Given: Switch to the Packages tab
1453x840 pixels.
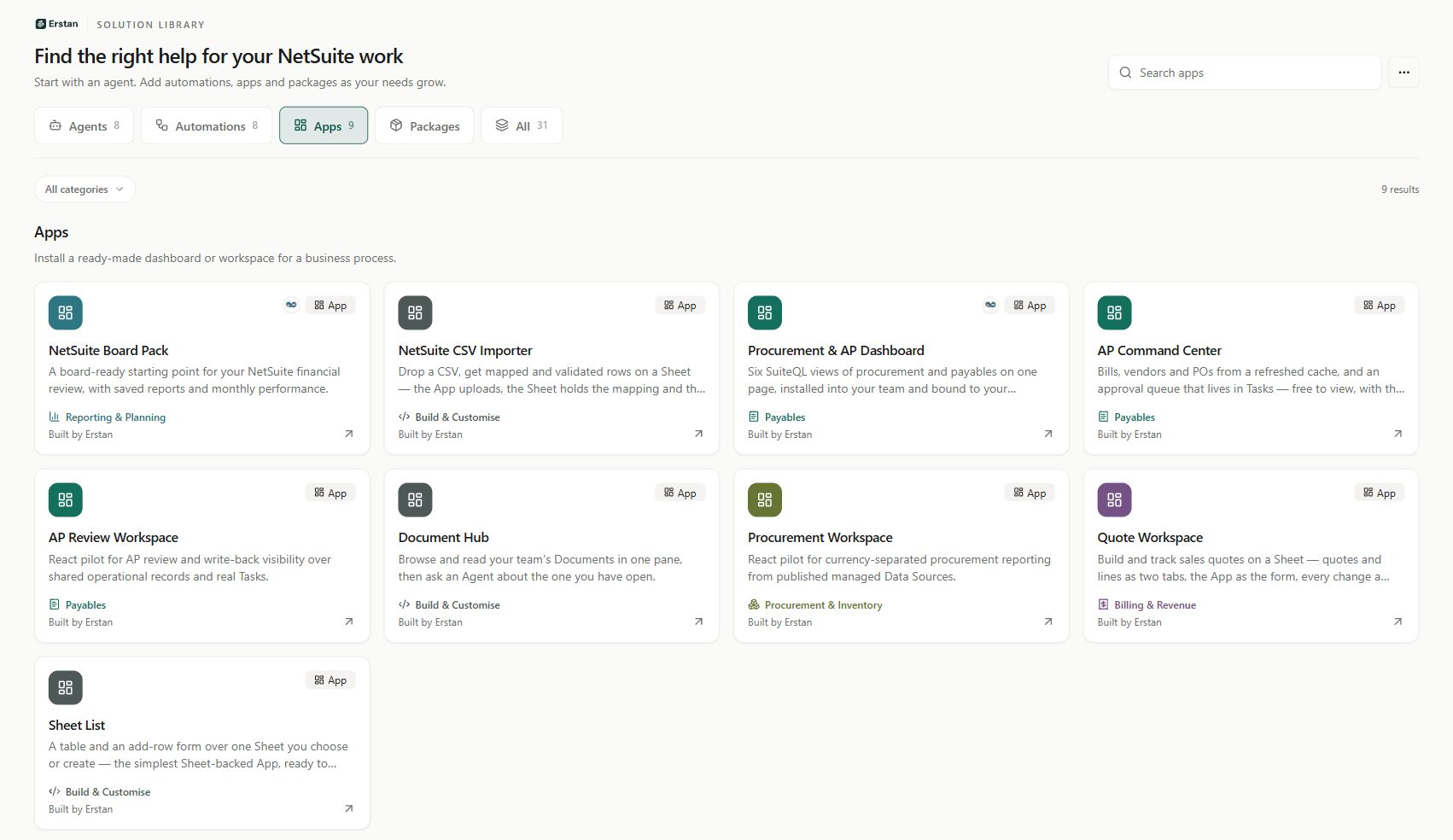Looking at the screenshot, I should pos(424,125).
